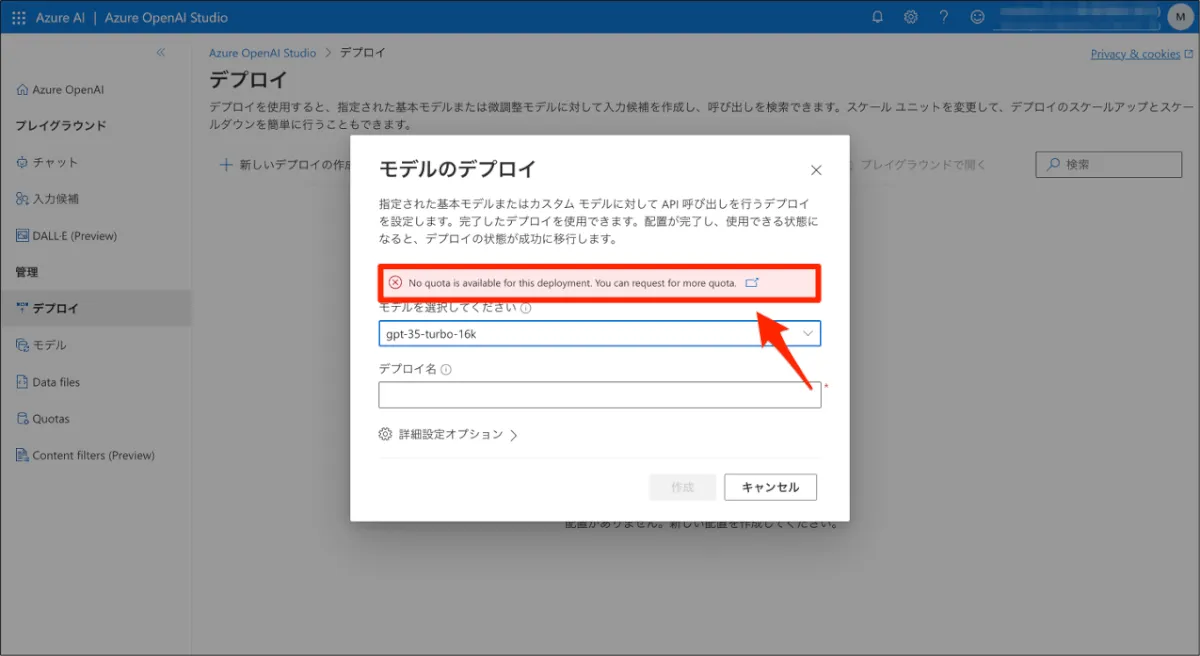Click gear icon next to 詳細設定オプション
The height and width of the screenshot is (656, 1200).
click(385, 434)
